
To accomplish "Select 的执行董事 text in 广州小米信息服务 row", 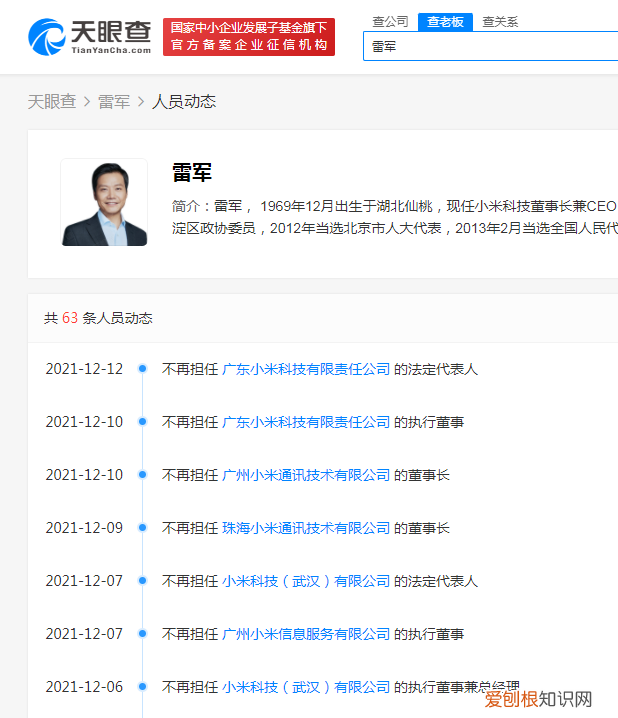I will [x=429, y=635].
